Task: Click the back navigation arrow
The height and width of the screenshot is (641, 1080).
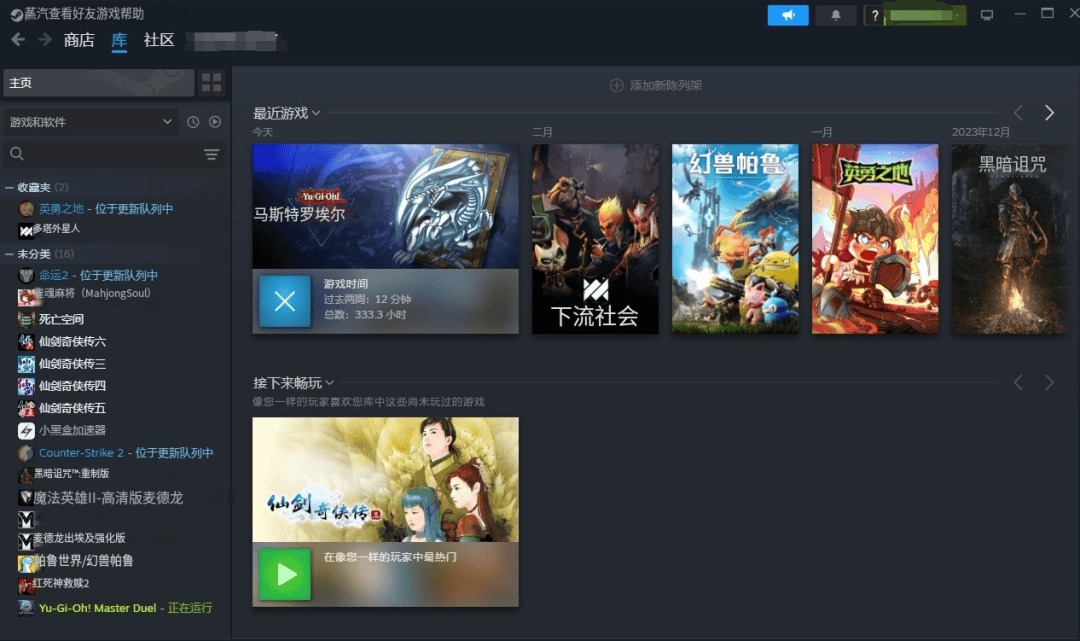Action: pos(18,40)
